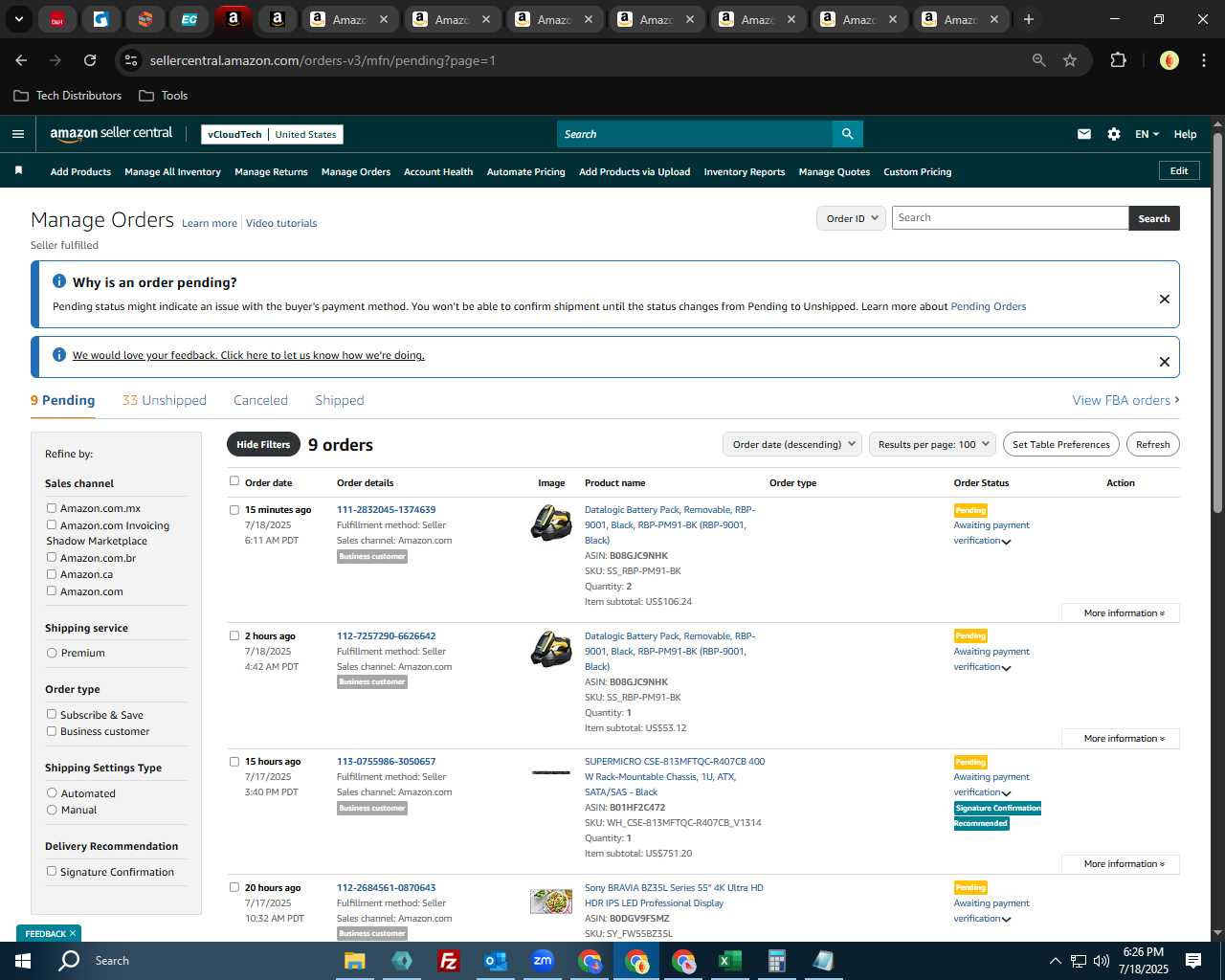Close the FEEDBACK tab's x icon

coord(72,933)
